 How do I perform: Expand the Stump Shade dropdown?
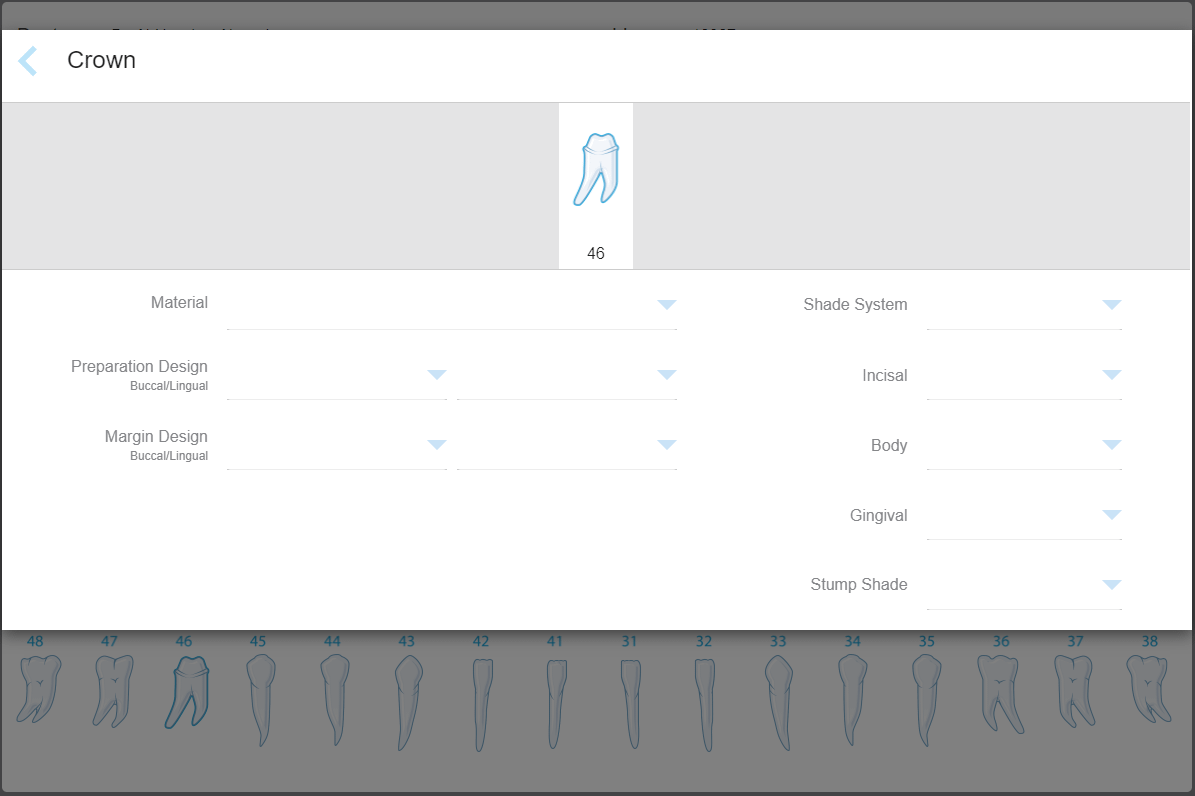coord(1024,585)
